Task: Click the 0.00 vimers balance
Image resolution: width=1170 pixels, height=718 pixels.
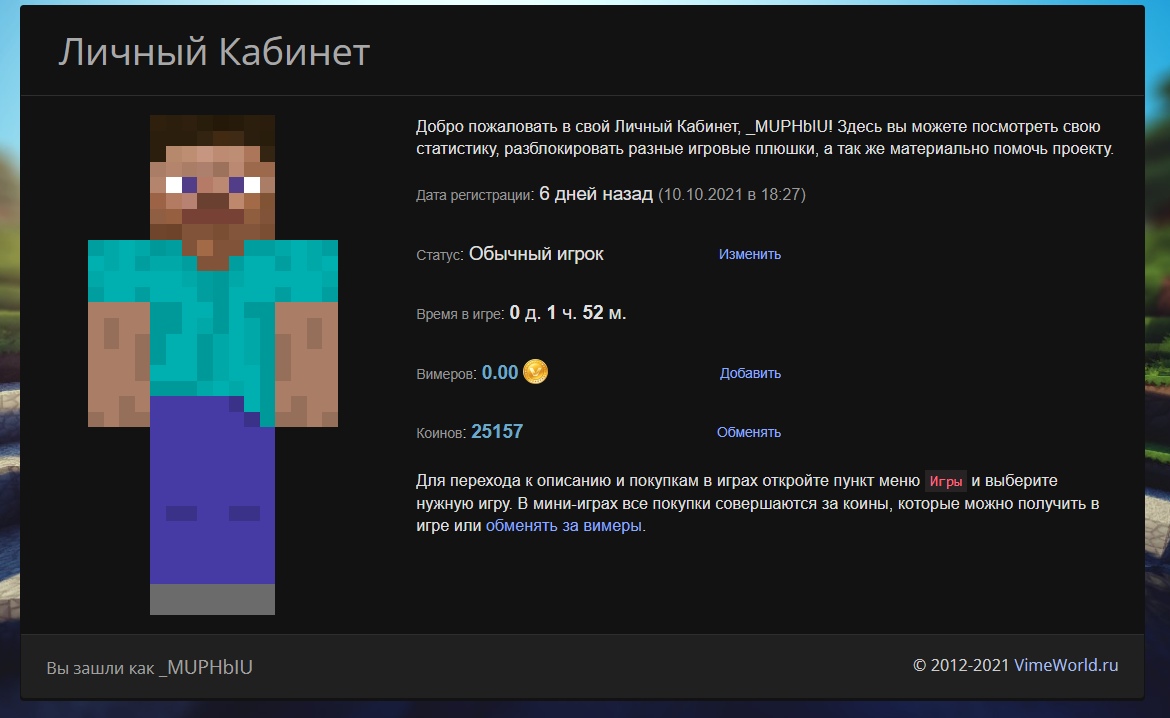Action: pos(500,373)
